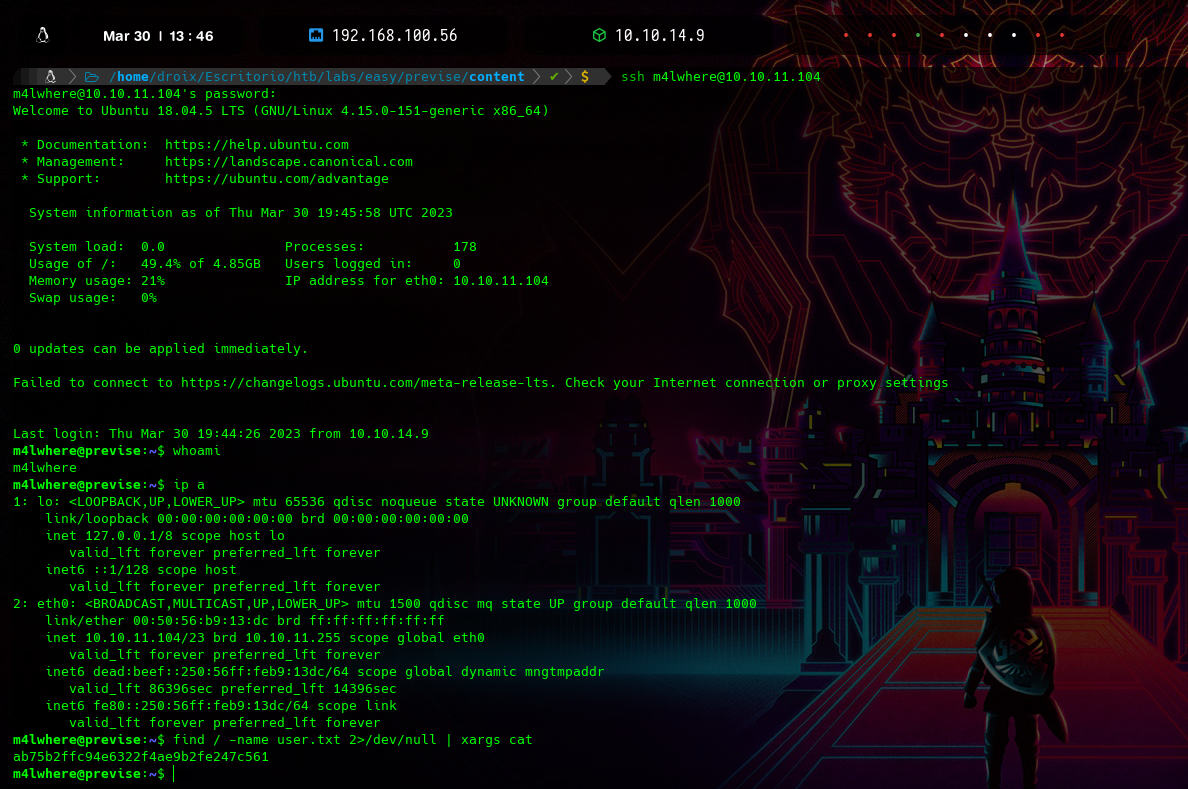Image resolution: width=1188 pixels, height=789 pixels.
Task: Click the user.txt flag hash output line
Action: [140, 757]
